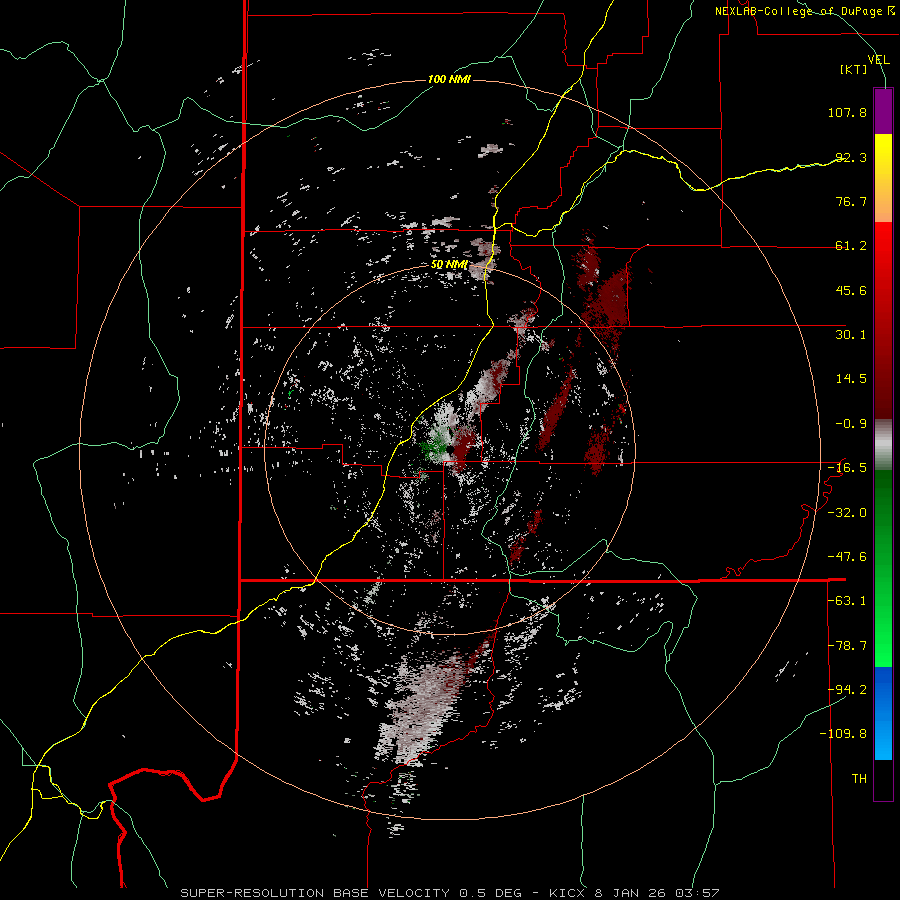Click the [KT] units label

point(854,69)
